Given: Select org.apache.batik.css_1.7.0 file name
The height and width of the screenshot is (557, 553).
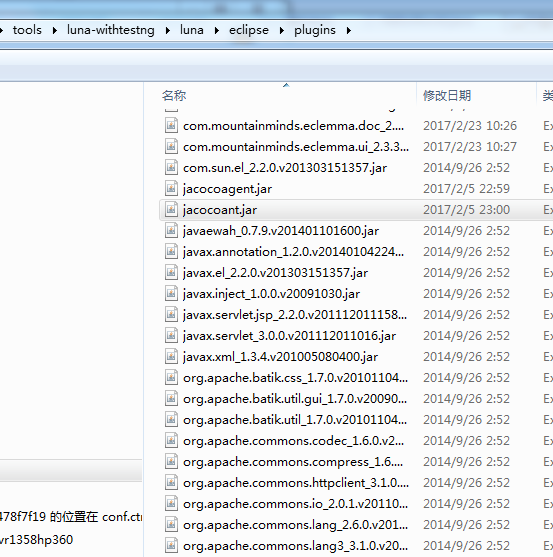Looking at the screenshot, I should point(296,378).
